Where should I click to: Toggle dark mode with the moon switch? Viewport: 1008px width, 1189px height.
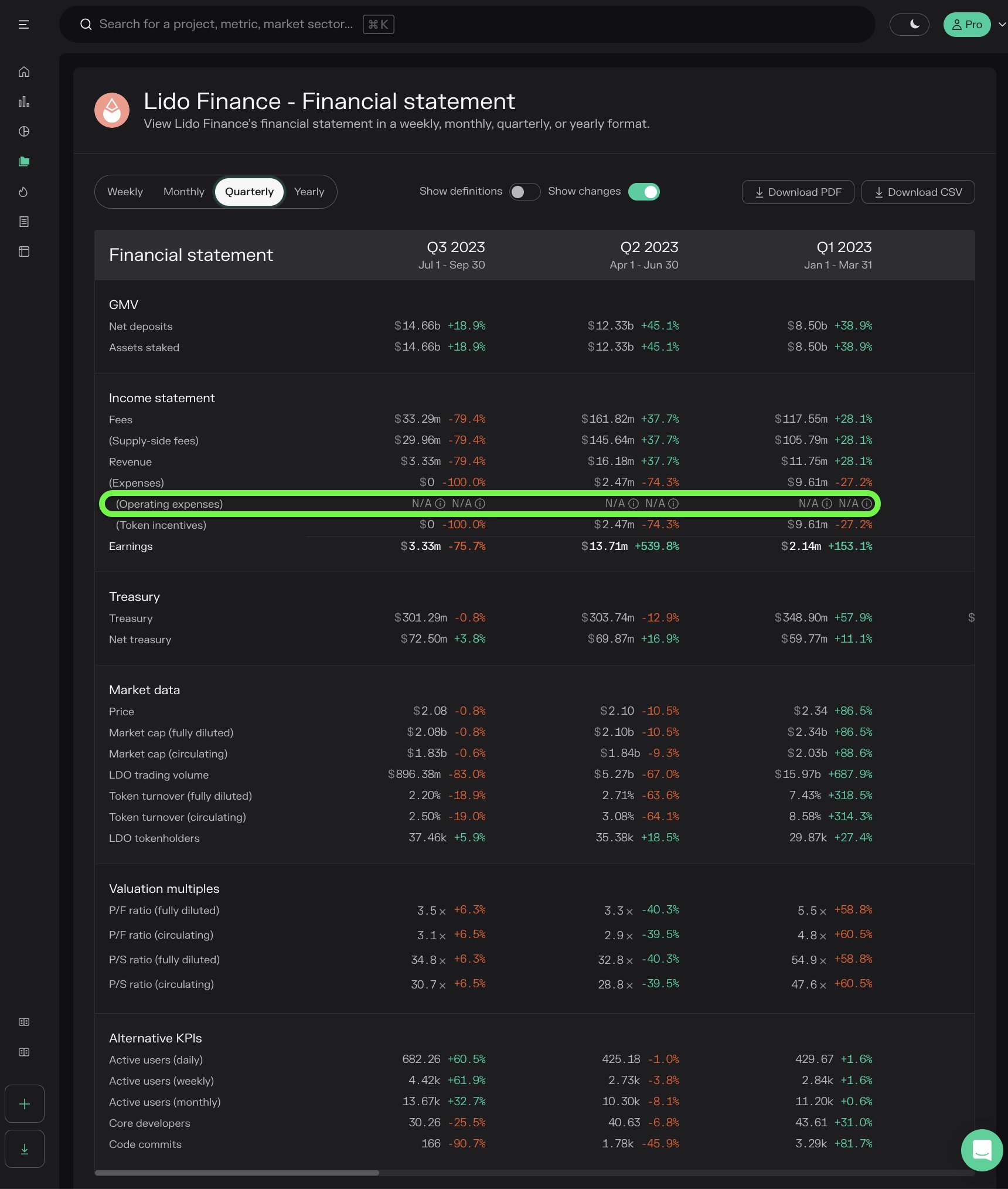coord(910,24)
